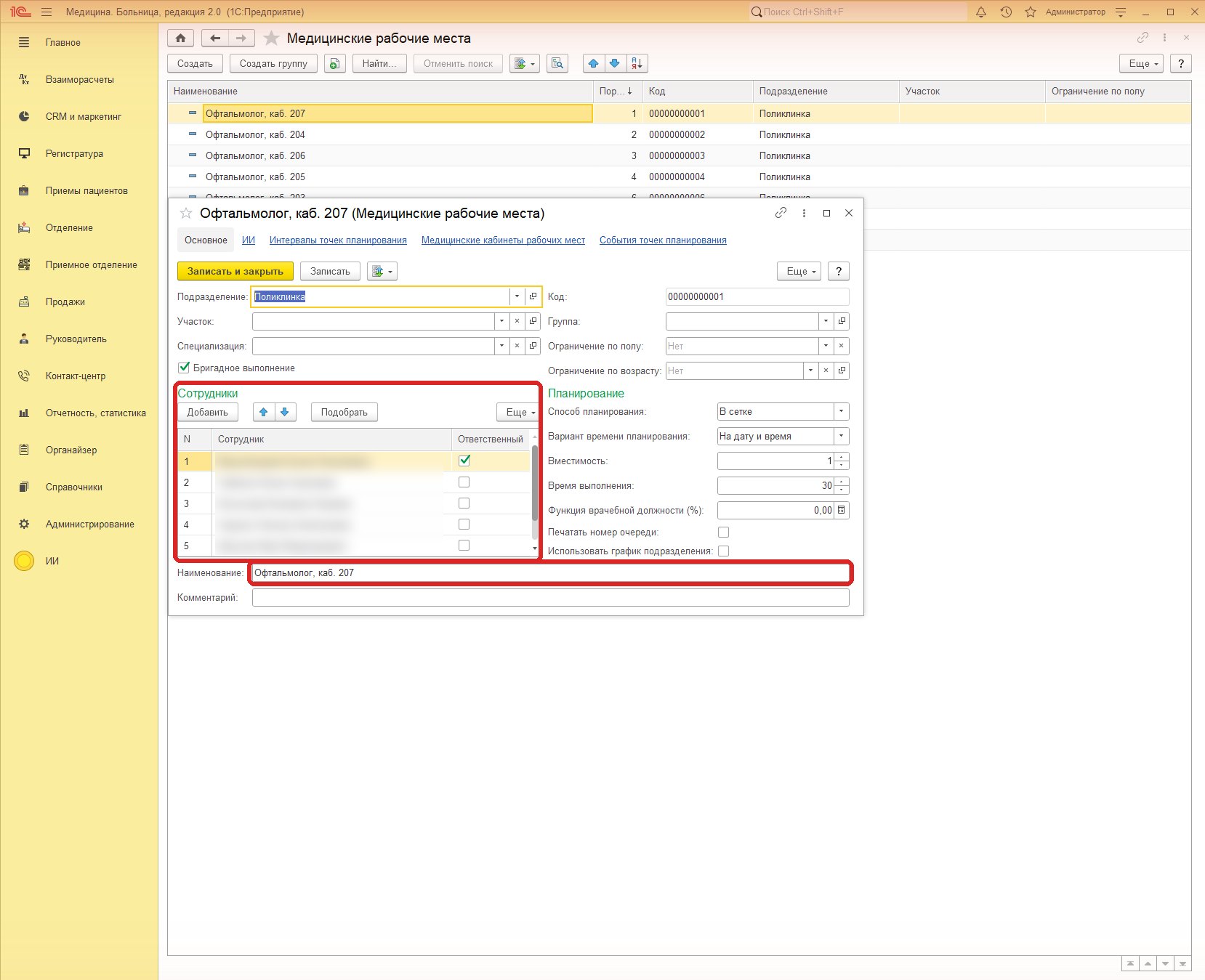Image resolution: width=1205 pixels, height=980 pixels.
Task: Open ИИ tab in the dialog
Action: 249,240
